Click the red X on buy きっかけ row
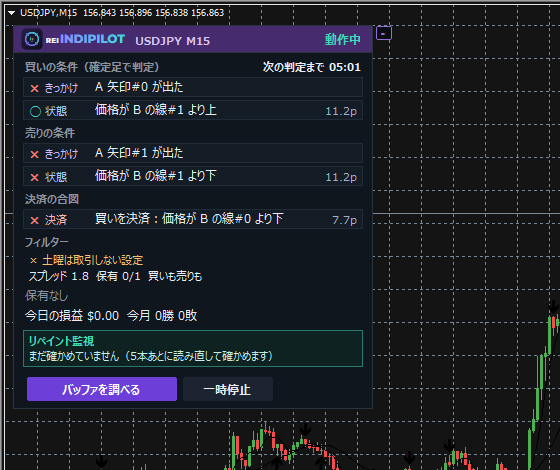Viewport: 560px width, 470px height. pos(35,88)
